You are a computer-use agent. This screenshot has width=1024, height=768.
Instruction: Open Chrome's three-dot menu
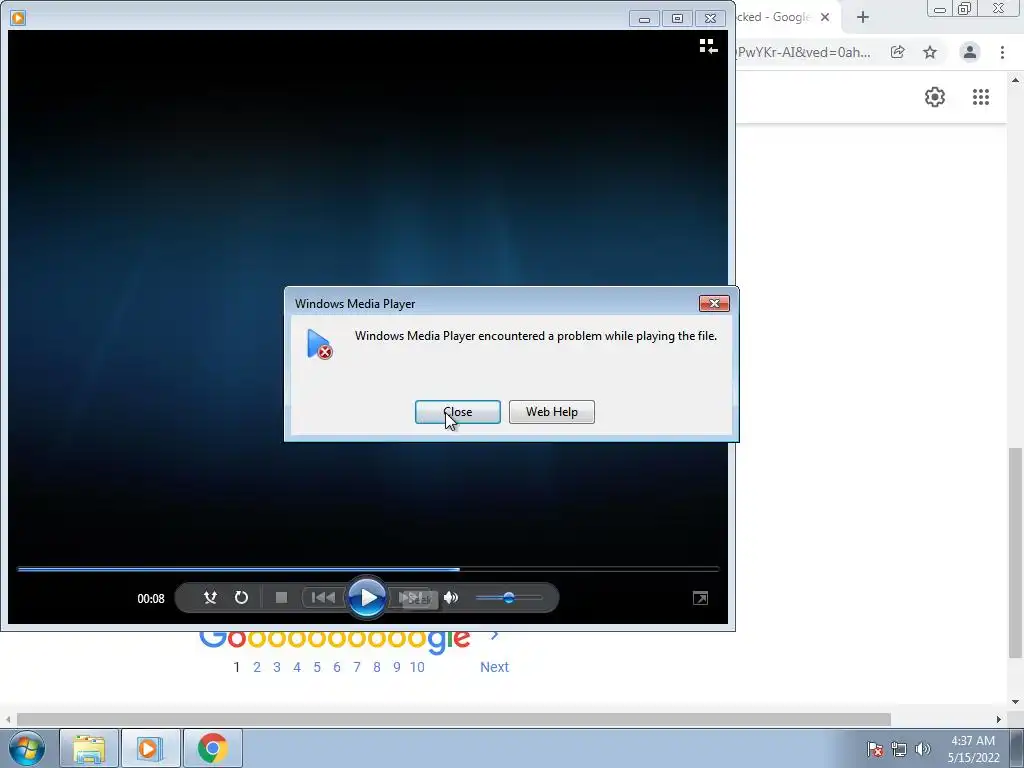tap(1002, 52)
